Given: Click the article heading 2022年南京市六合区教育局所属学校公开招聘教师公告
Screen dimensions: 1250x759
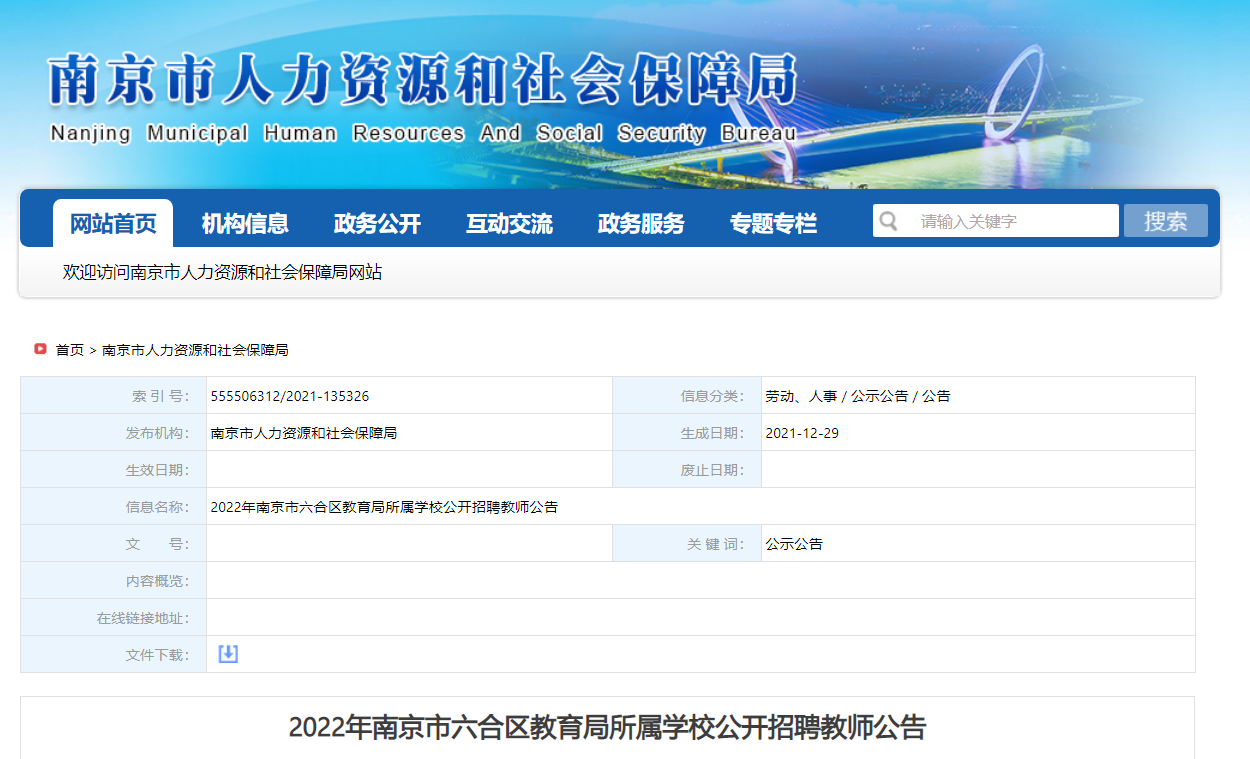Looking at the screenshot, I should click(607, 727).
